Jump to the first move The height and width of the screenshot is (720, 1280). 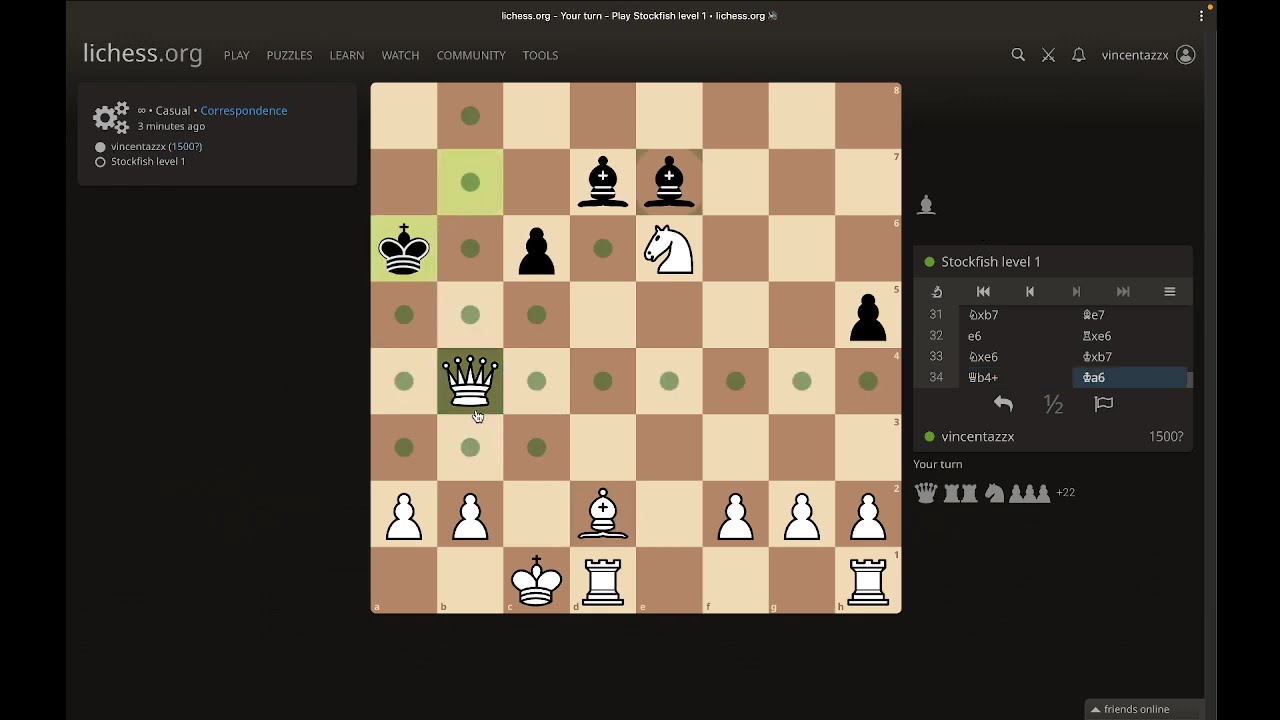pyautogui.click(x=983, y=292)
